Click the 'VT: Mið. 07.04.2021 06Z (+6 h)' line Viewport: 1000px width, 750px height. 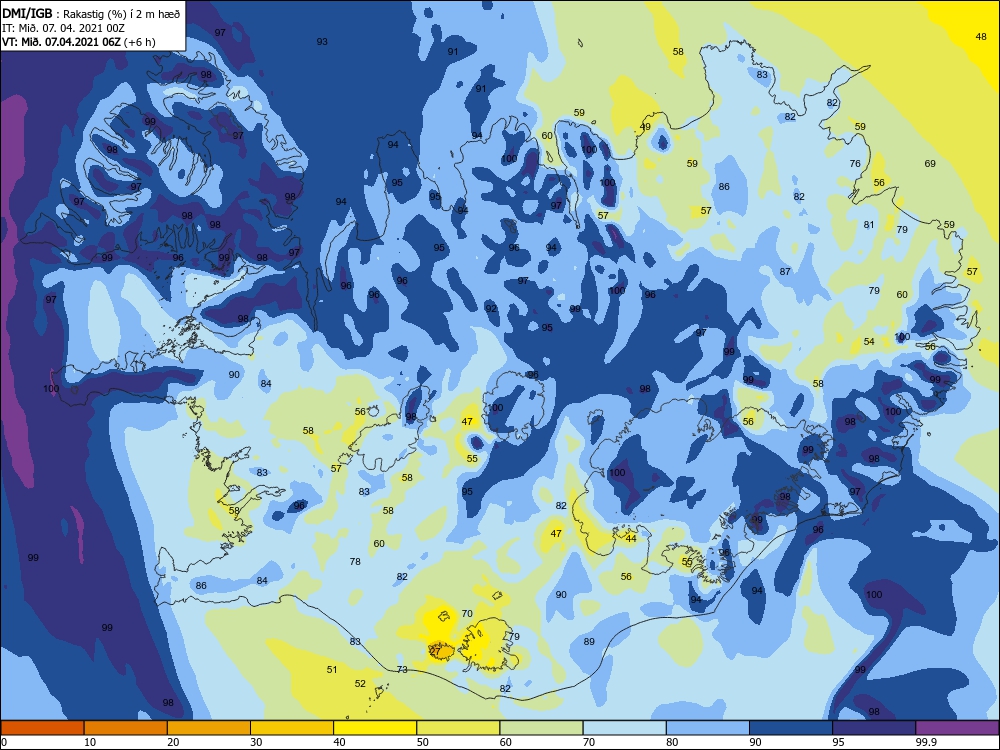tap(78, 42)
